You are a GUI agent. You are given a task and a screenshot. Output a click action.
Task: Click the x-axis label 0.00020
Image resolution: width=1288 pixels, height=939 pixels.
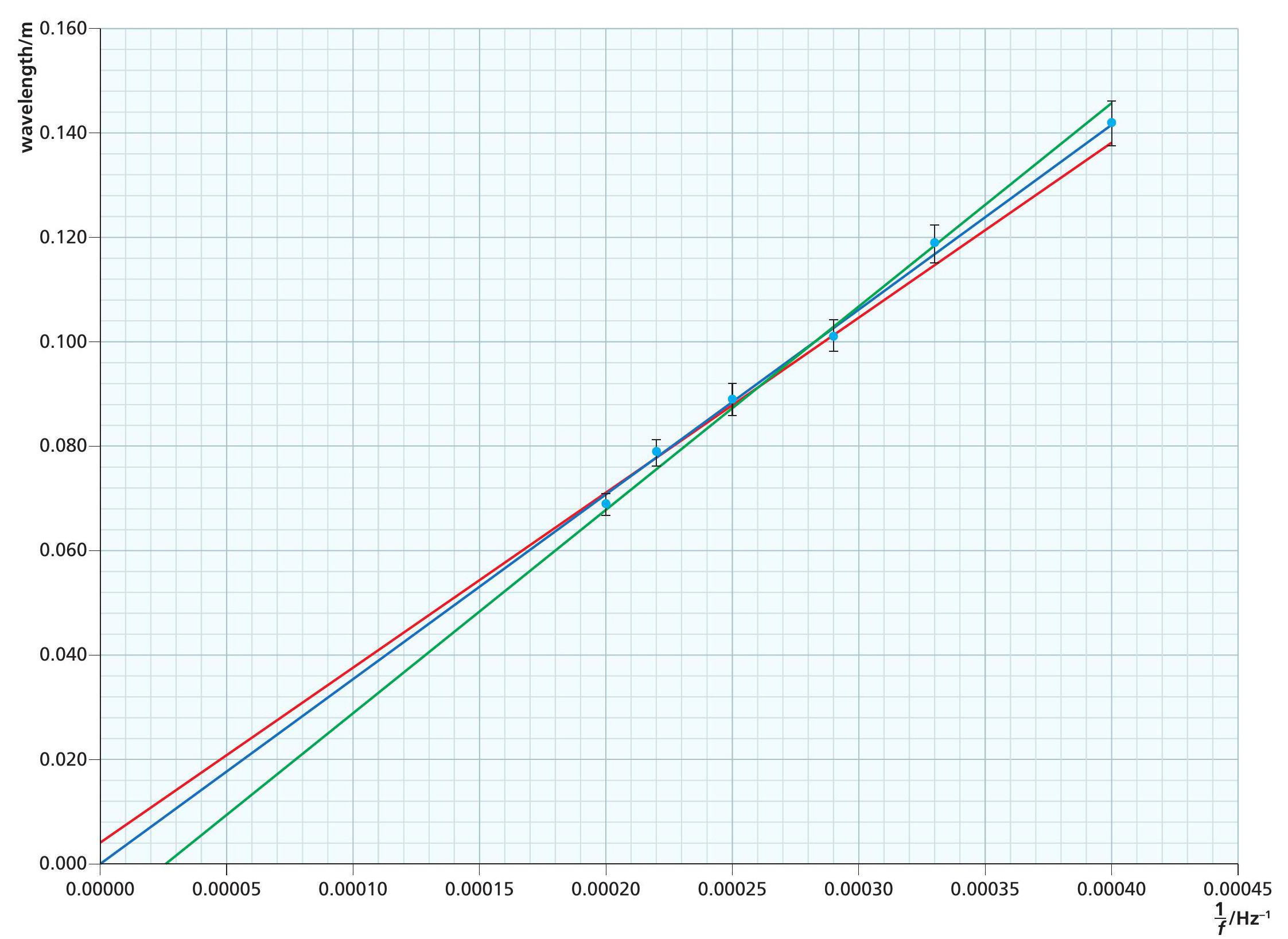(x=606, y=890)
